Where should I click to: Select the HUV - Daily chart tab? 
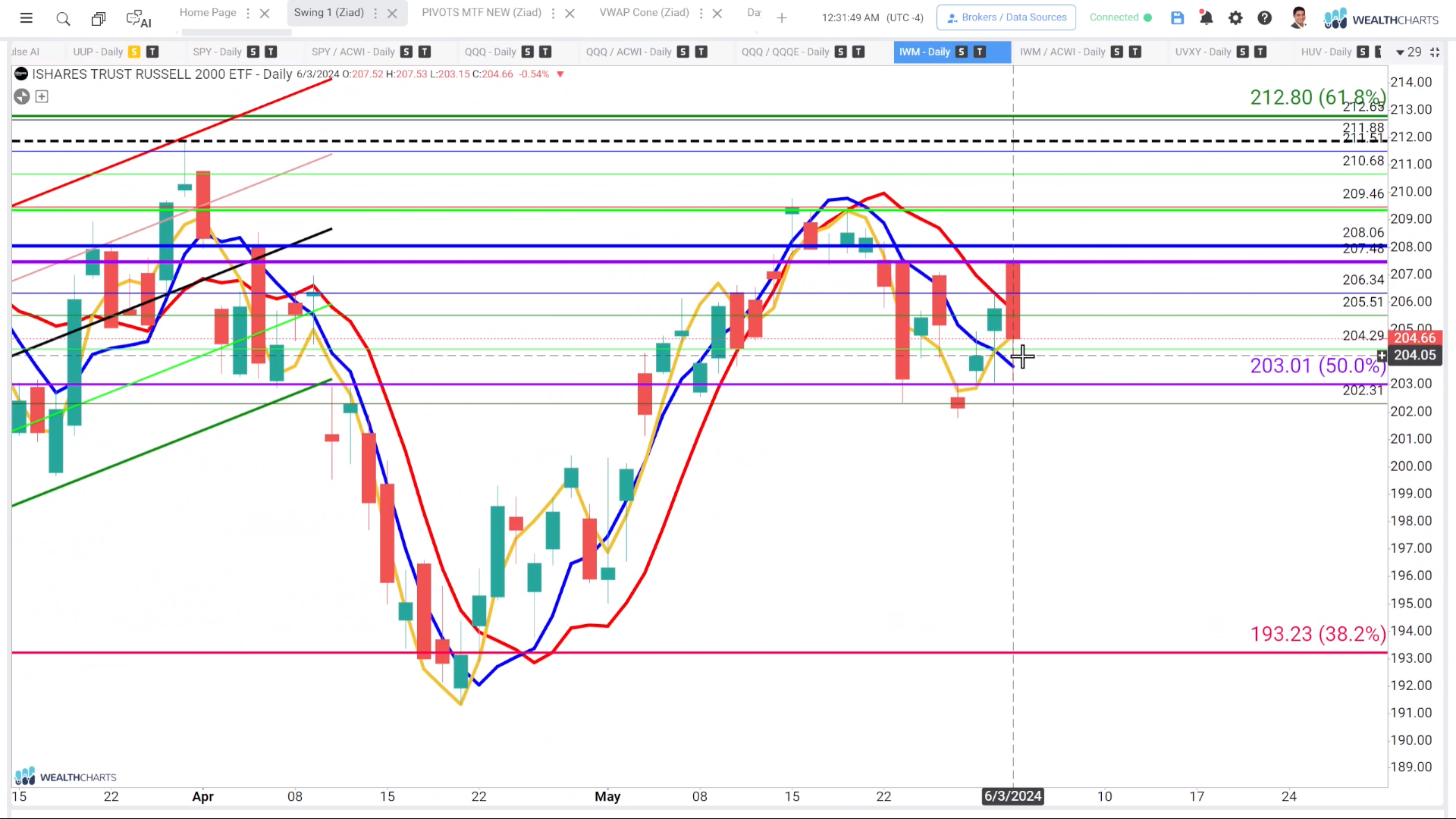click(1326, 52)
